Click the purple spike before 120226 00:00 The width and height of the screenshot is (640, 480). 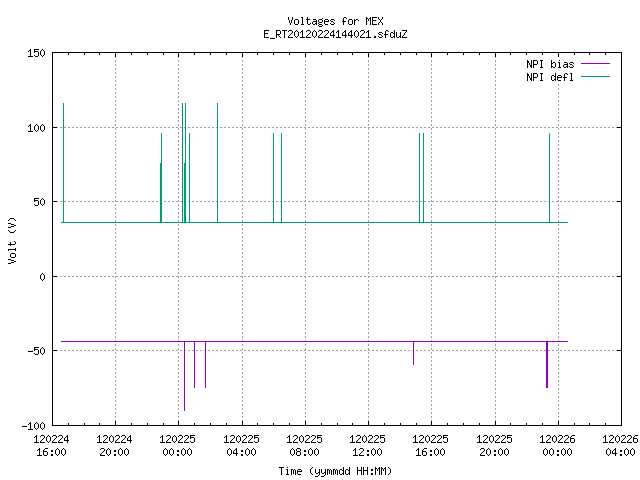click(x=547, y=364)
